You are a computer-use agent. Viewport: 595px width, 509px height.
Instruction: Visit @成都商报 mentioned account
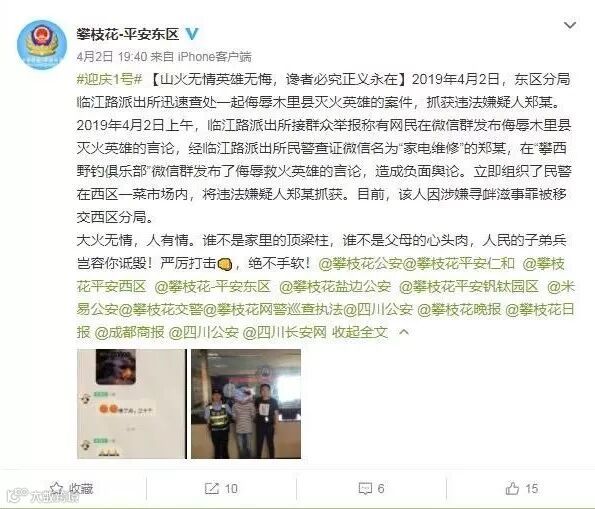129,333
